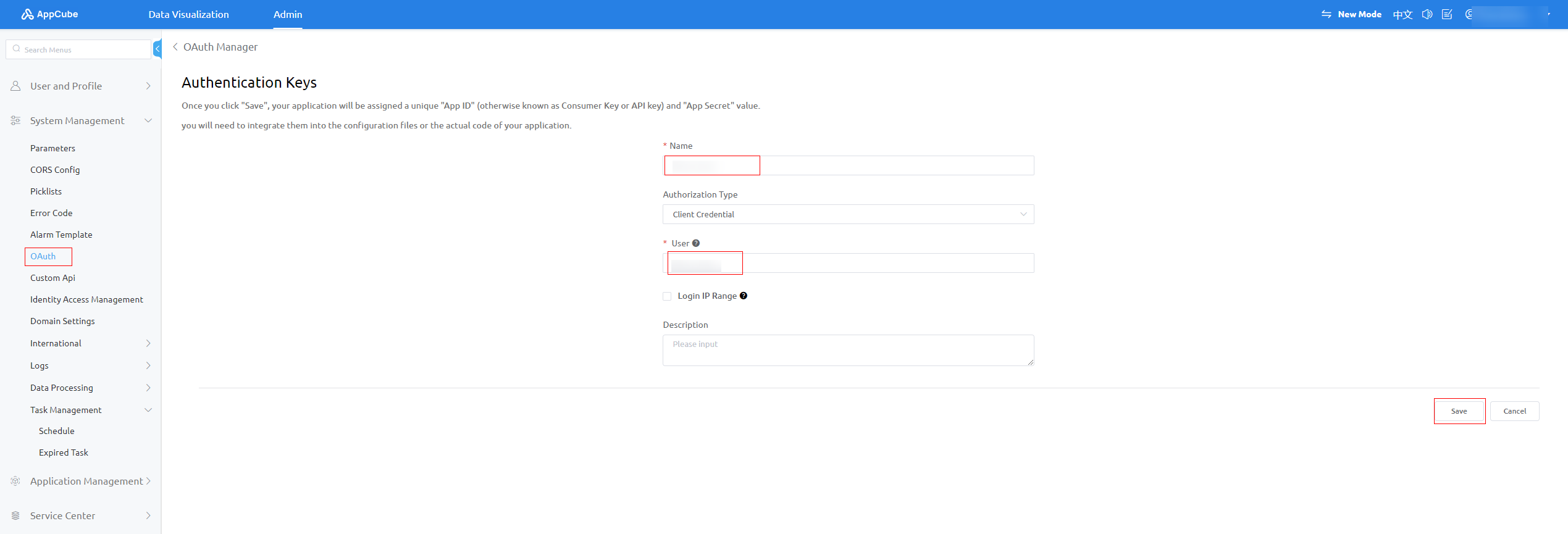
Task: Open Schedule under Task Management
Action: (56, 431)
